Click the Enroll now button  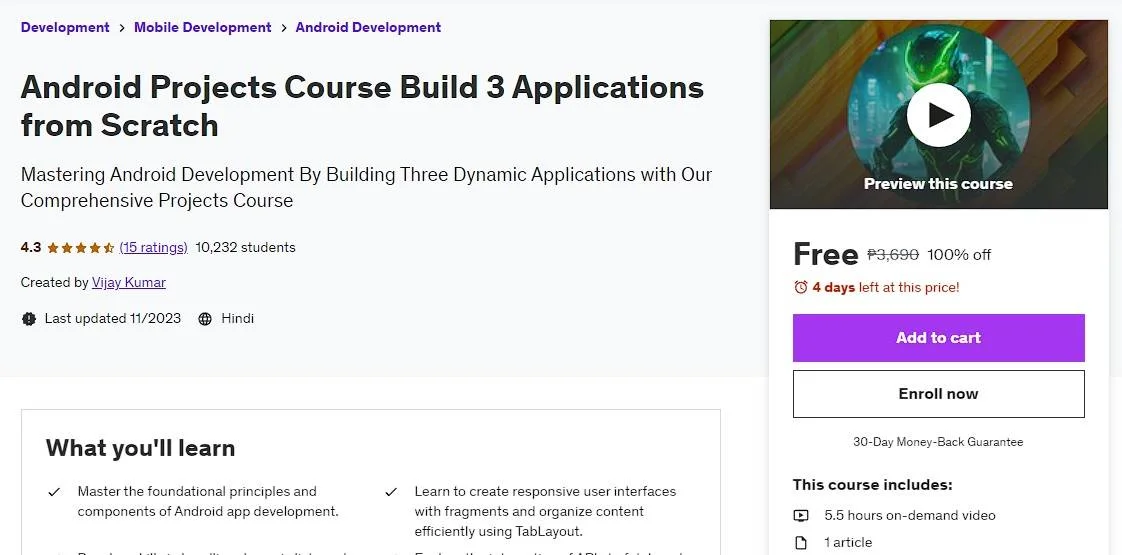[x=938, y=394]
